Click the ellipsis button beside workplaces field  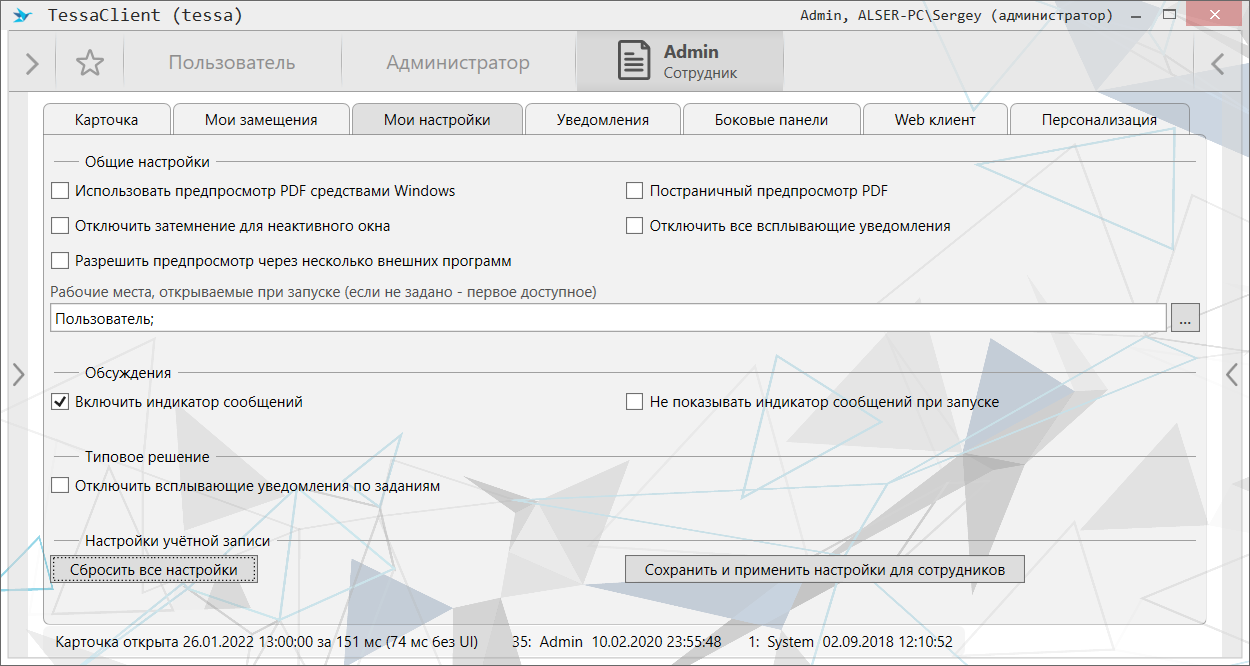pyautogui.click(x=1185, y=319)
